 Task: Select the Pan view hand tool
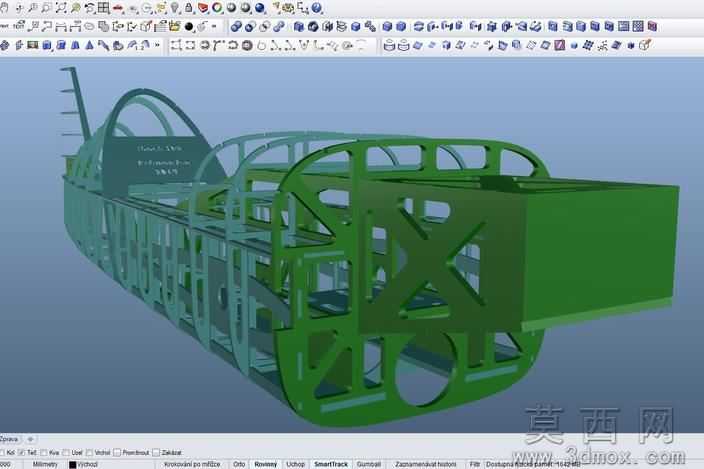pyautogui.click(x=4, y=8)
